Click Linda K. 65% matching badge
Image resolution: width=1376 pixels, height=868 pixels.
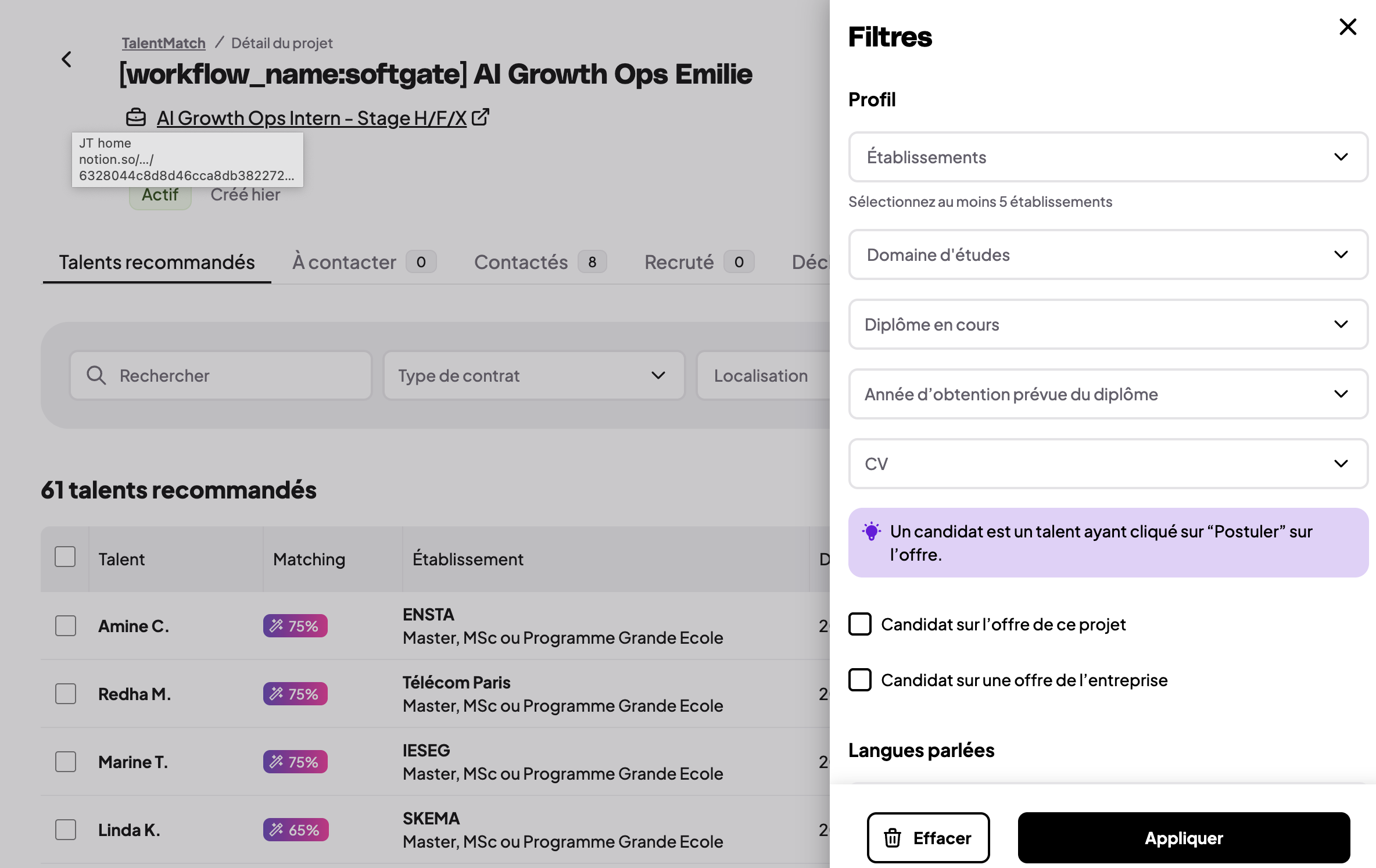pos(296,830)
